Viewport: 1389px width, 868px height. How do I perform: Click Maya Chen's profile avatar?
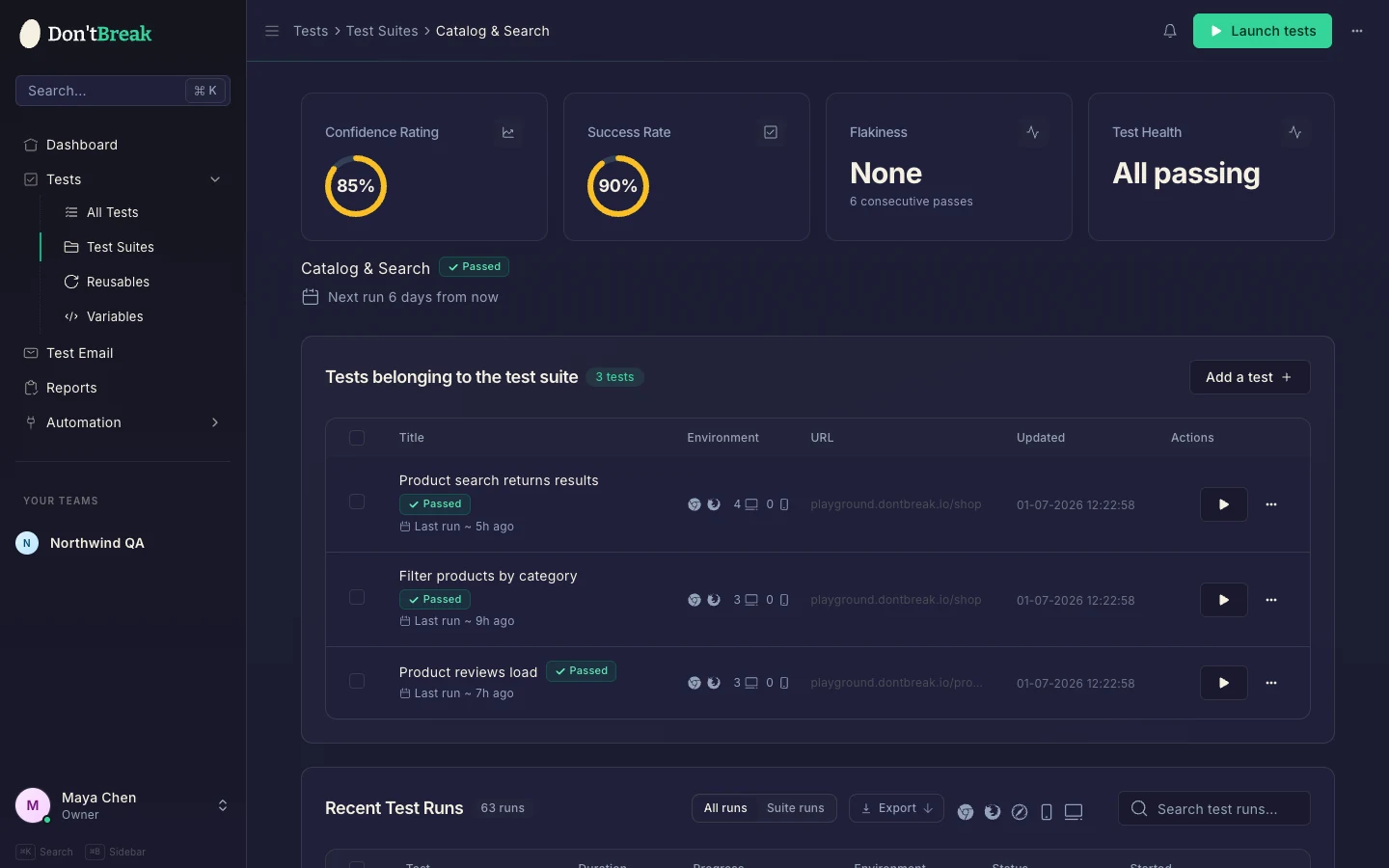pyautogui.click(x=33, y=805)
